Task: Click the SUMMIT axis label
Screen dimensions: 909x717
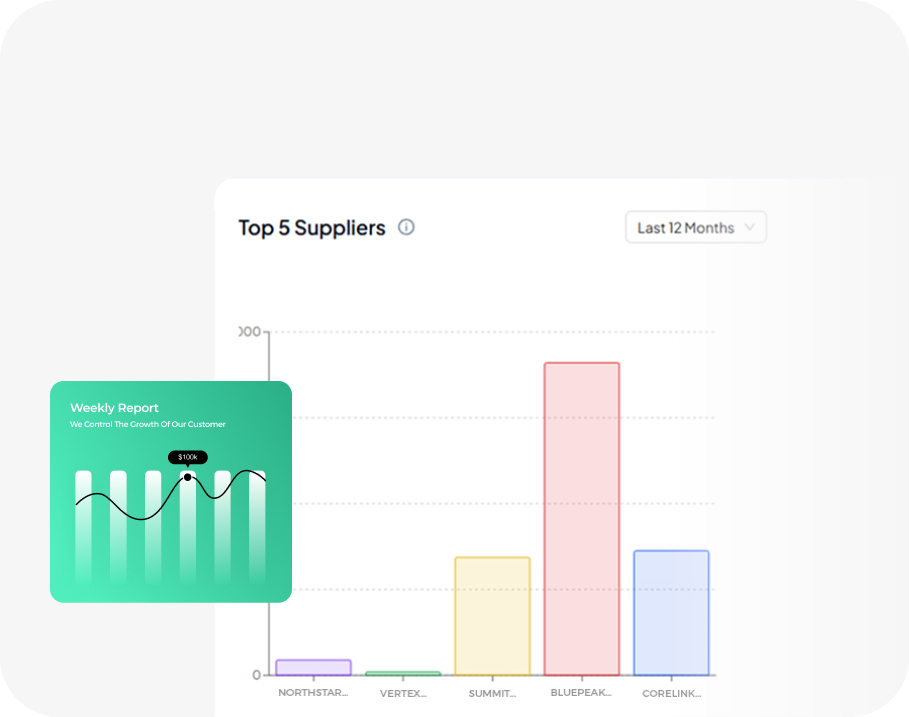Action: click(x=492, y=693)
